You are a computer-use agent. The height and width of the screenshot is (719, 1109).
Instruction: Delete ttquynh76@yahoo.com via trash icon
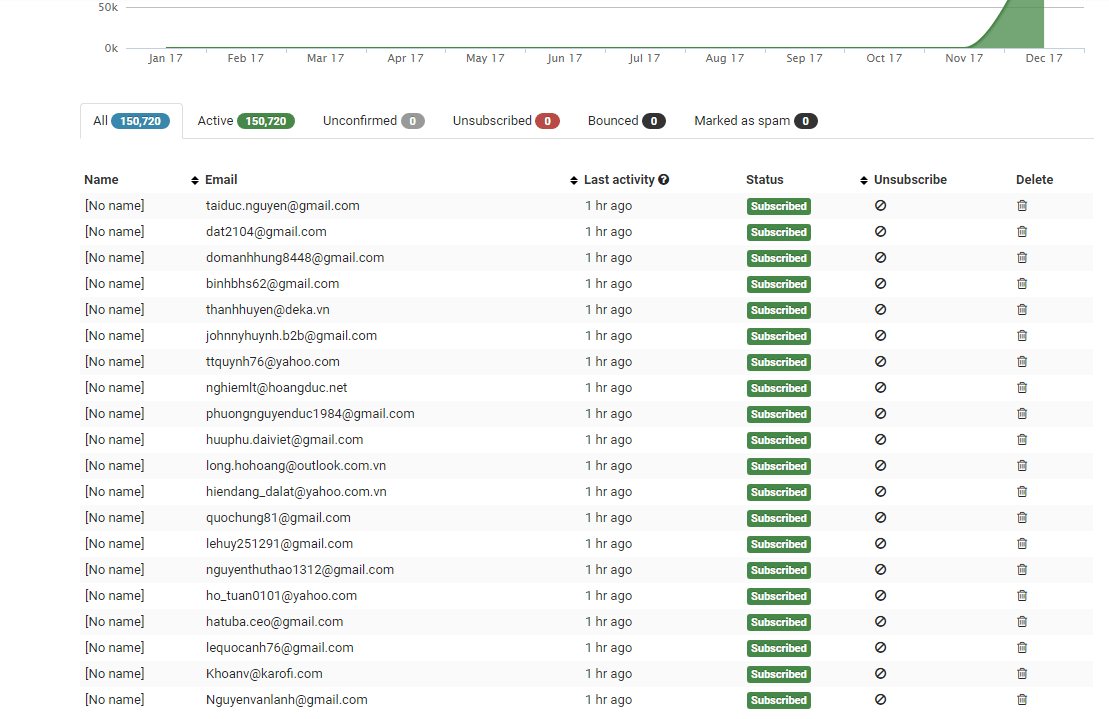click(x=1021, y=362)
